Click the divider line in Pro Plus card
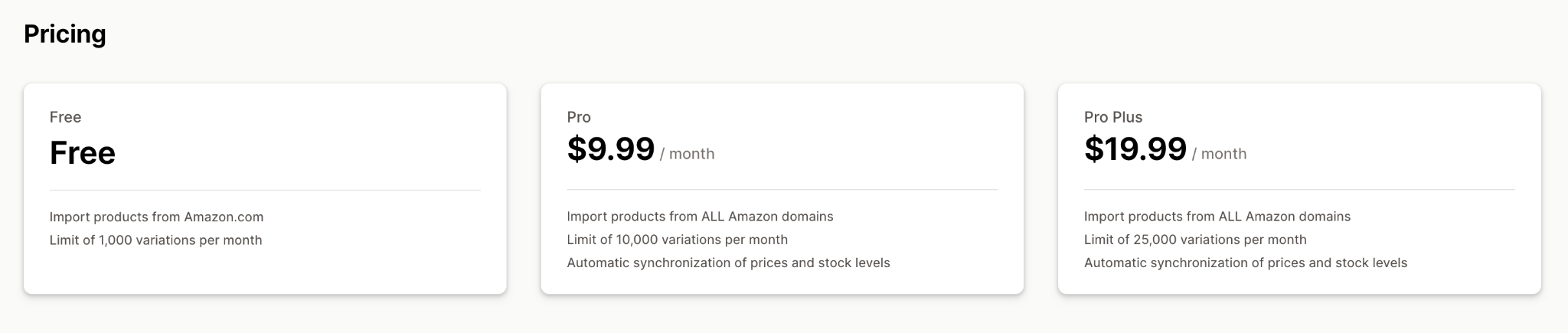1568x333 pixels. coord(1299,189)
